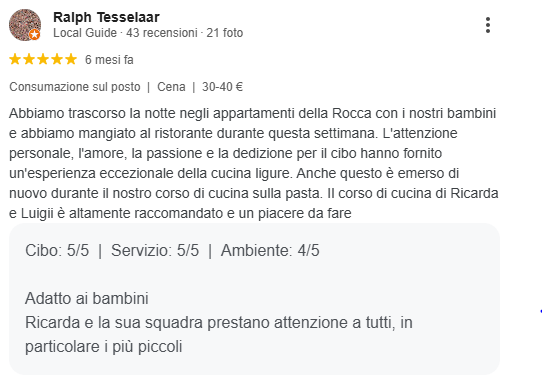Click the 'Cibo: 5/5' rating
The image size is (542, 380).
57,250
